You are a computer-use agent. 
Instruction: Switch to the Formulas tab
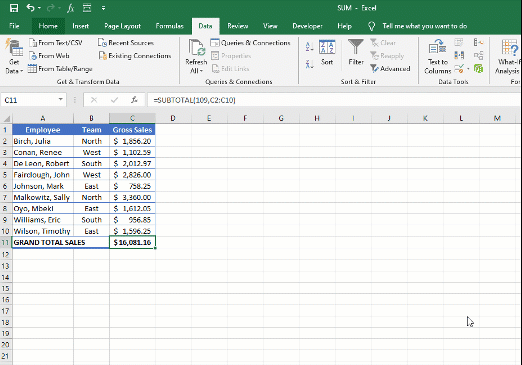click(x=169, y=26)
